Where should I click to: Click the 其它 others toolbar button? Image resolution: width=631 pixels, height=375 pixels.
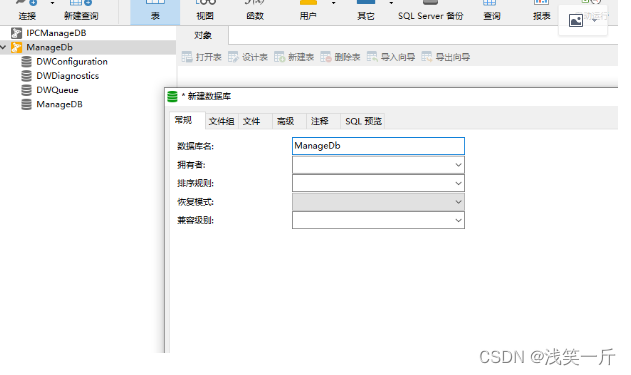click(366, 11)
